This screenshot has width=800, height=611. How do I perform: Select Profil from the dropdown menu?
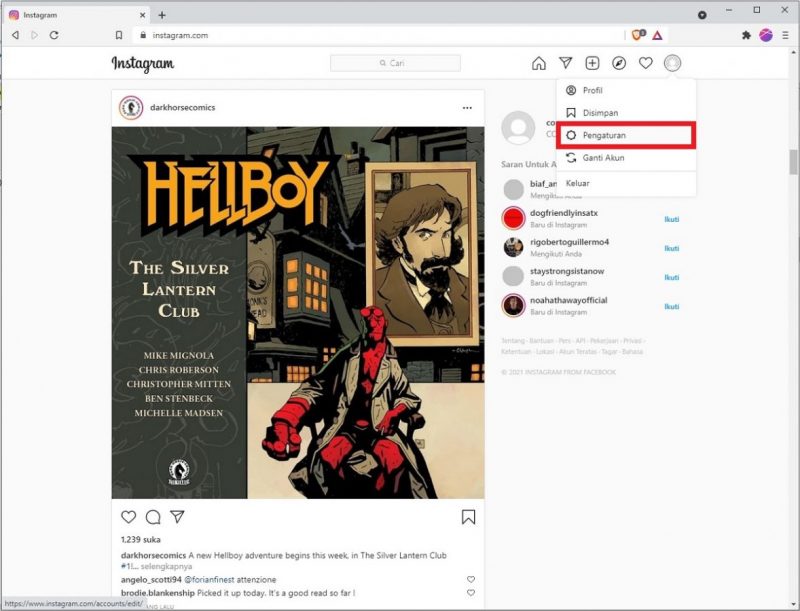point(626,90)
